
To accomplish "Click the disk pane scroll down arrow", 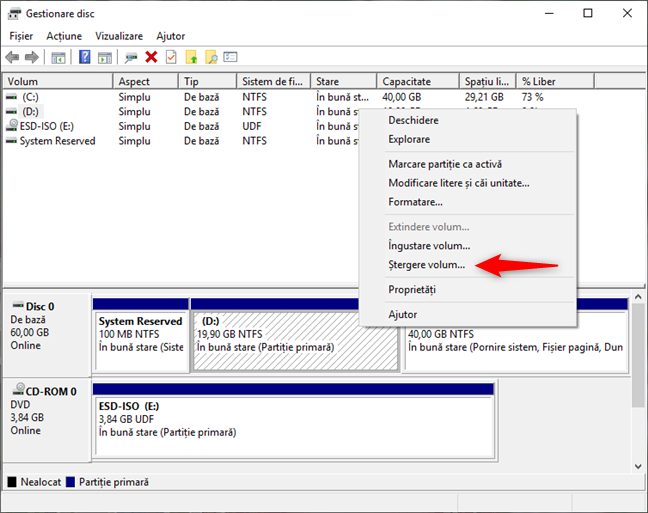I will tap(638, 466).
